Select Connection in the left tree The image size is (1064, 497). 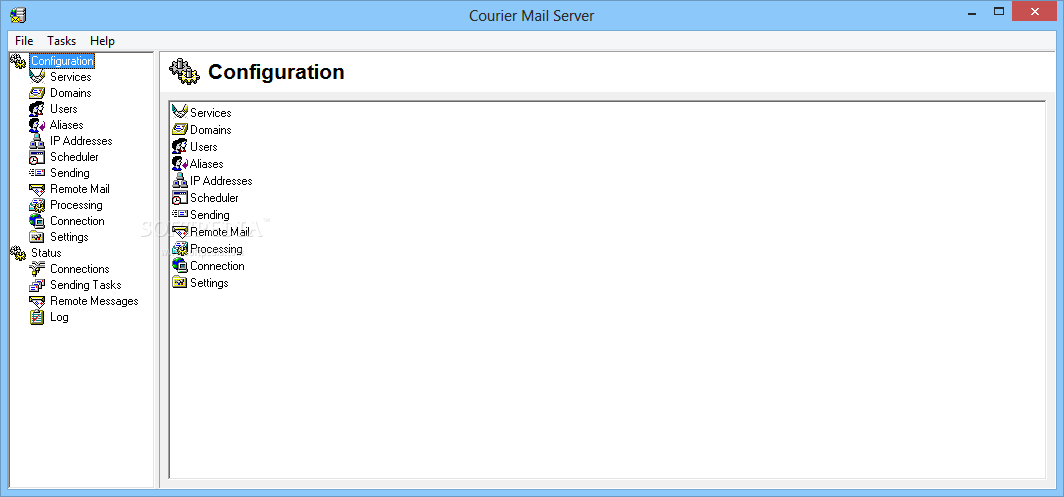click(77, 221)
